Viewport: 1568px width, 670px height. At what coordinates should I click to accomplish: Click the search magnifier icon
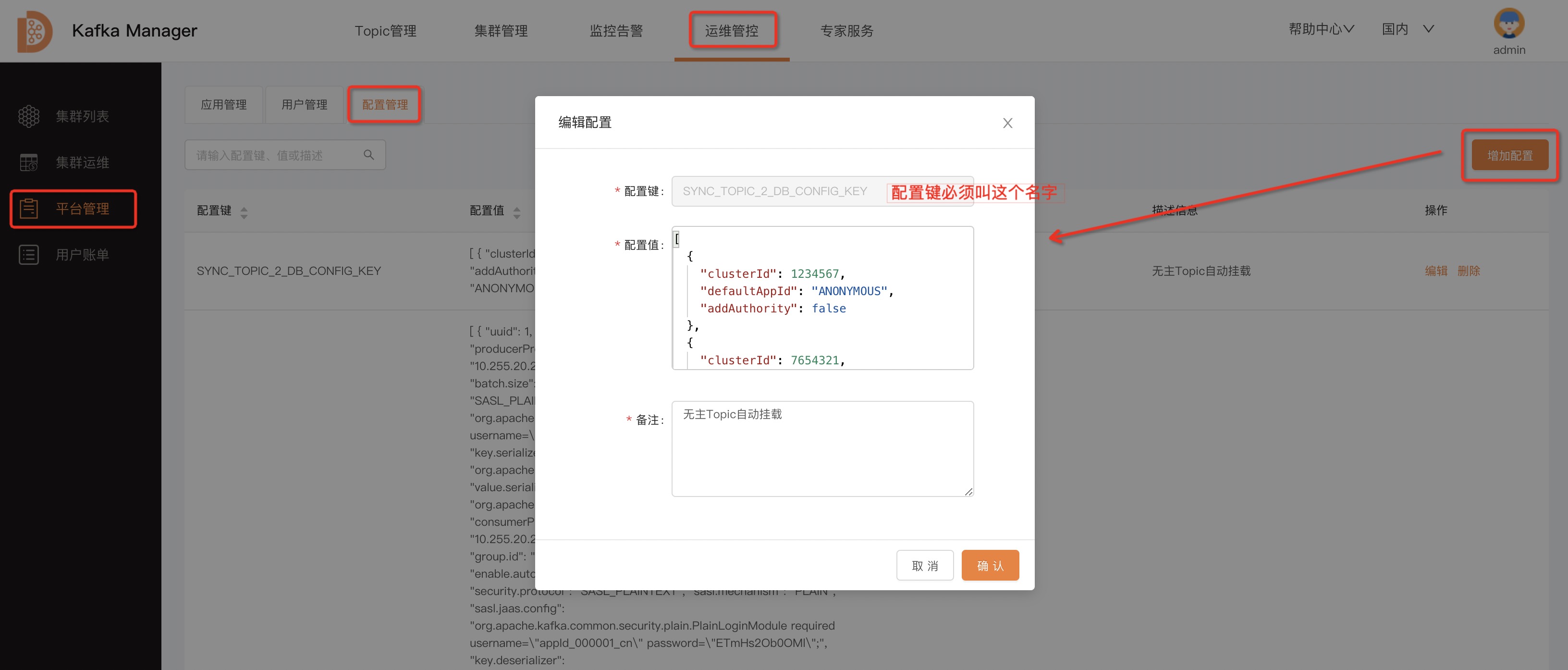(x=368, y=155)
